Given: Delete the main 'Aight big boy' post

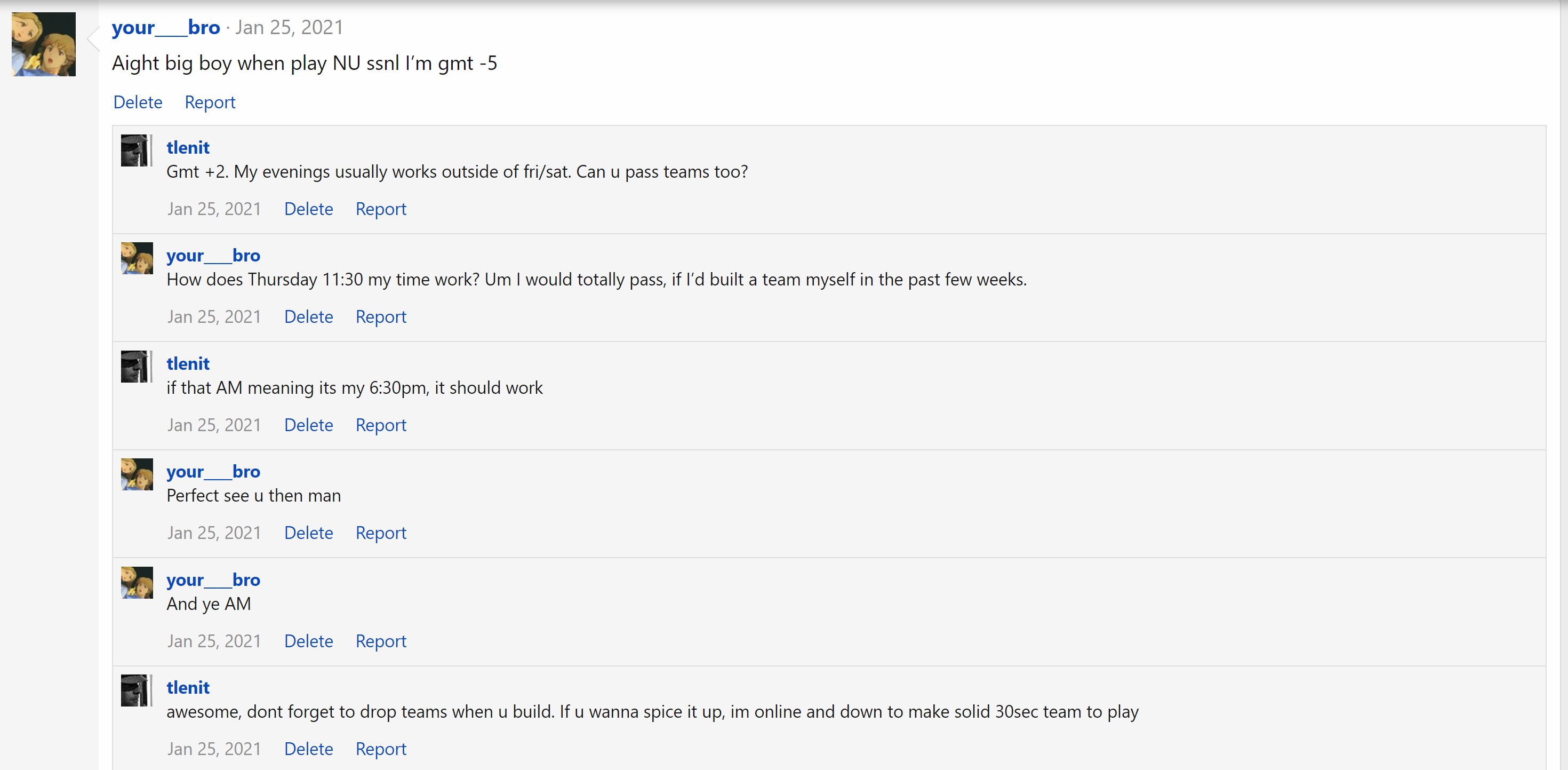Looking at the screenshot, I should 138,102.
